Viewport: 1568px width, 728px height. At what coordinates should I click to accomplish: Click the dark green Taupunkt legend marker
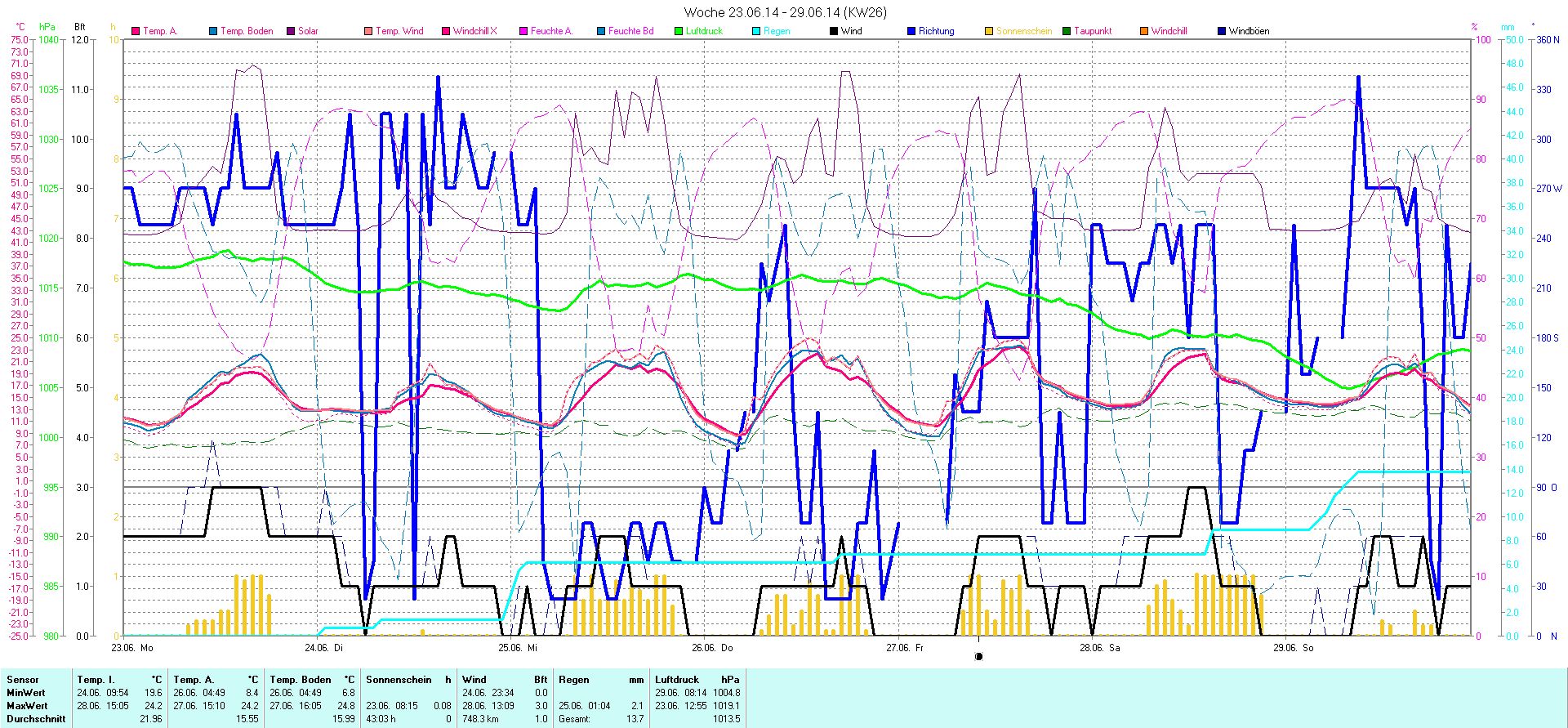click(1067, 31)
